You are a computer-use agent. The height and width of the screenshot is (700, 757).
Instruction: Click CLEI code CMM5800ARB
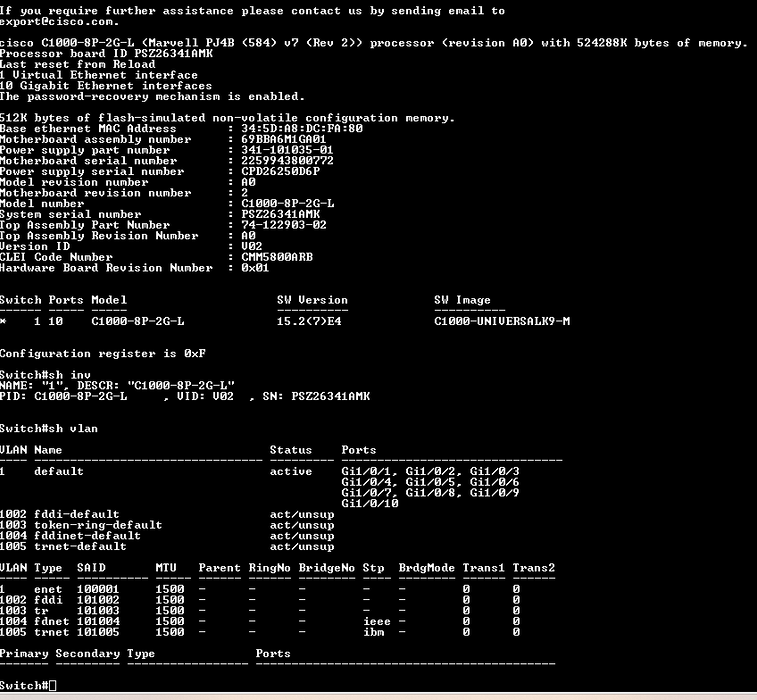click(277, 257)
